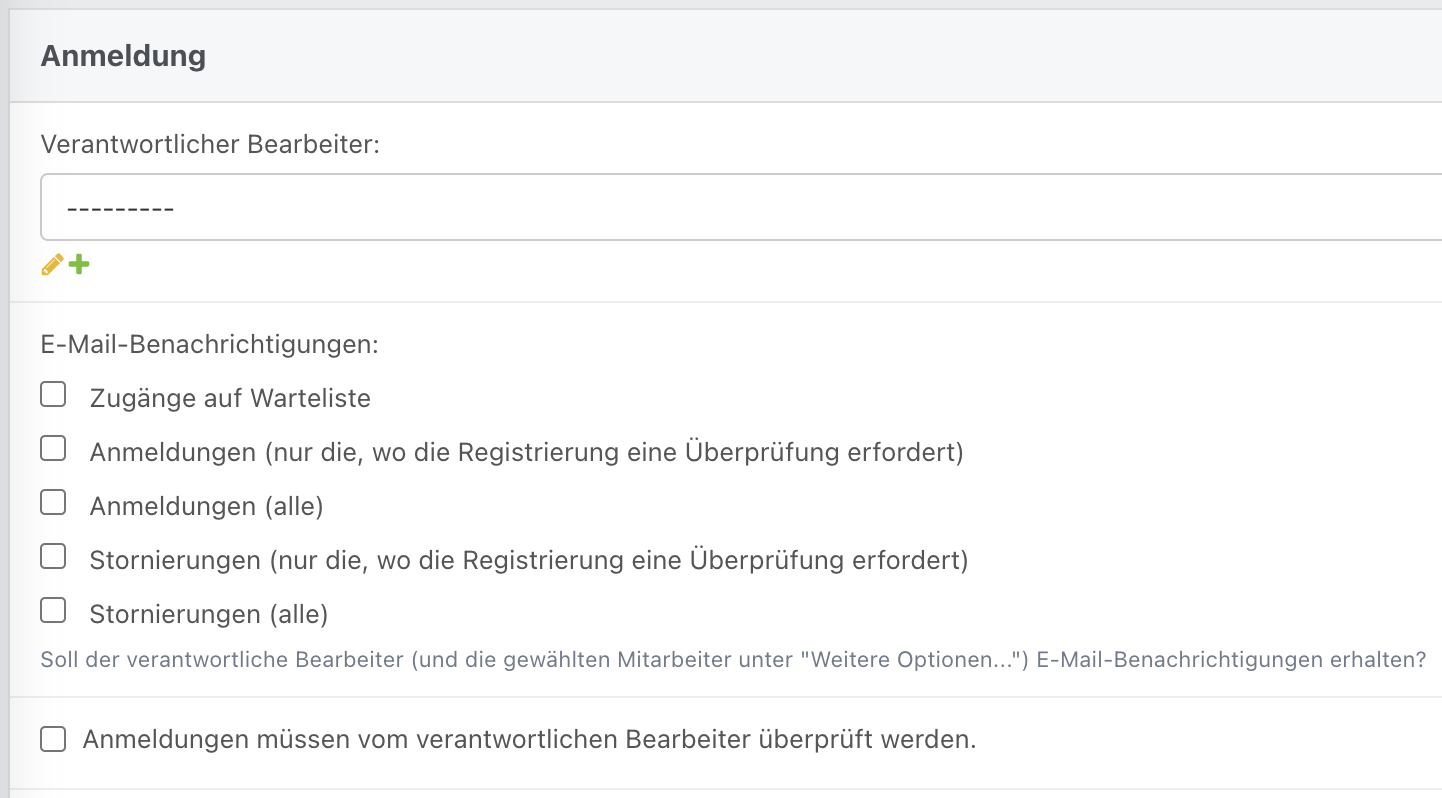Click the pencil icon to edit Bearbeiter

pyautogui.click(x=52, y=265)
